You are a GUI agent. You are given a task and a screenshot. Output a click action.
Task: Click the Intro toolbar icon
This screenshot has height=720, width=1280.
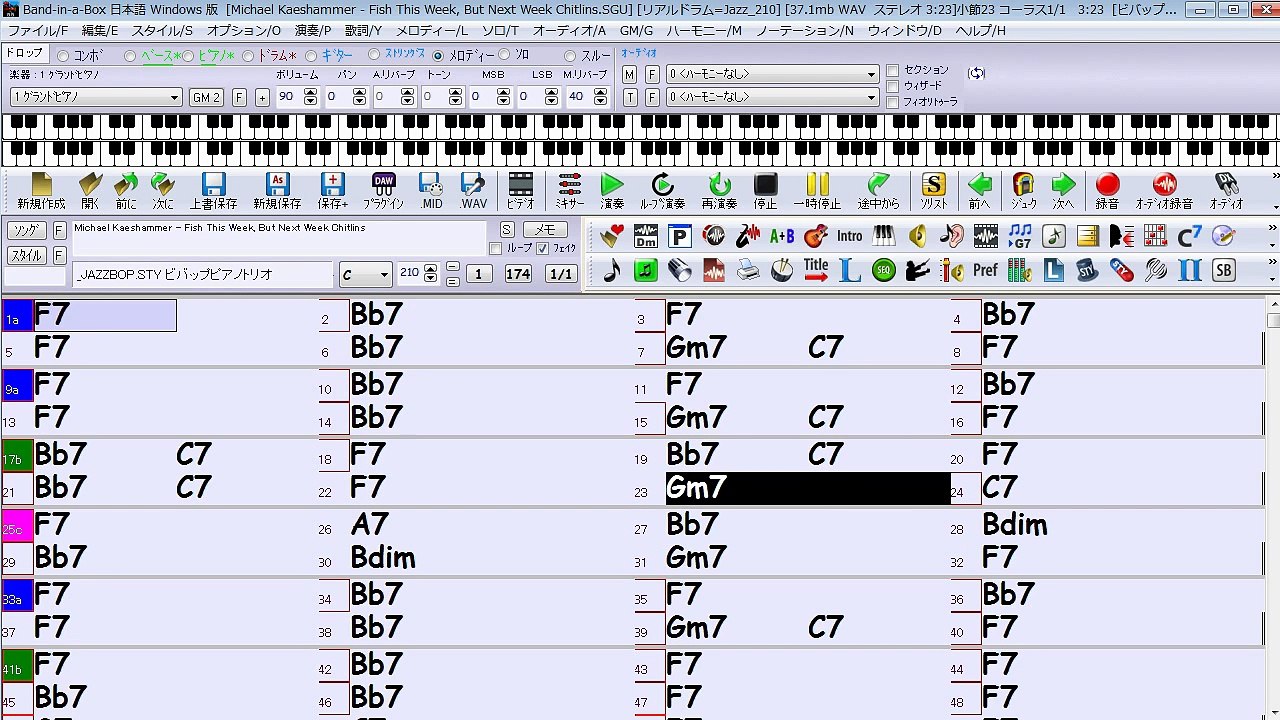(x=850, y=236)
